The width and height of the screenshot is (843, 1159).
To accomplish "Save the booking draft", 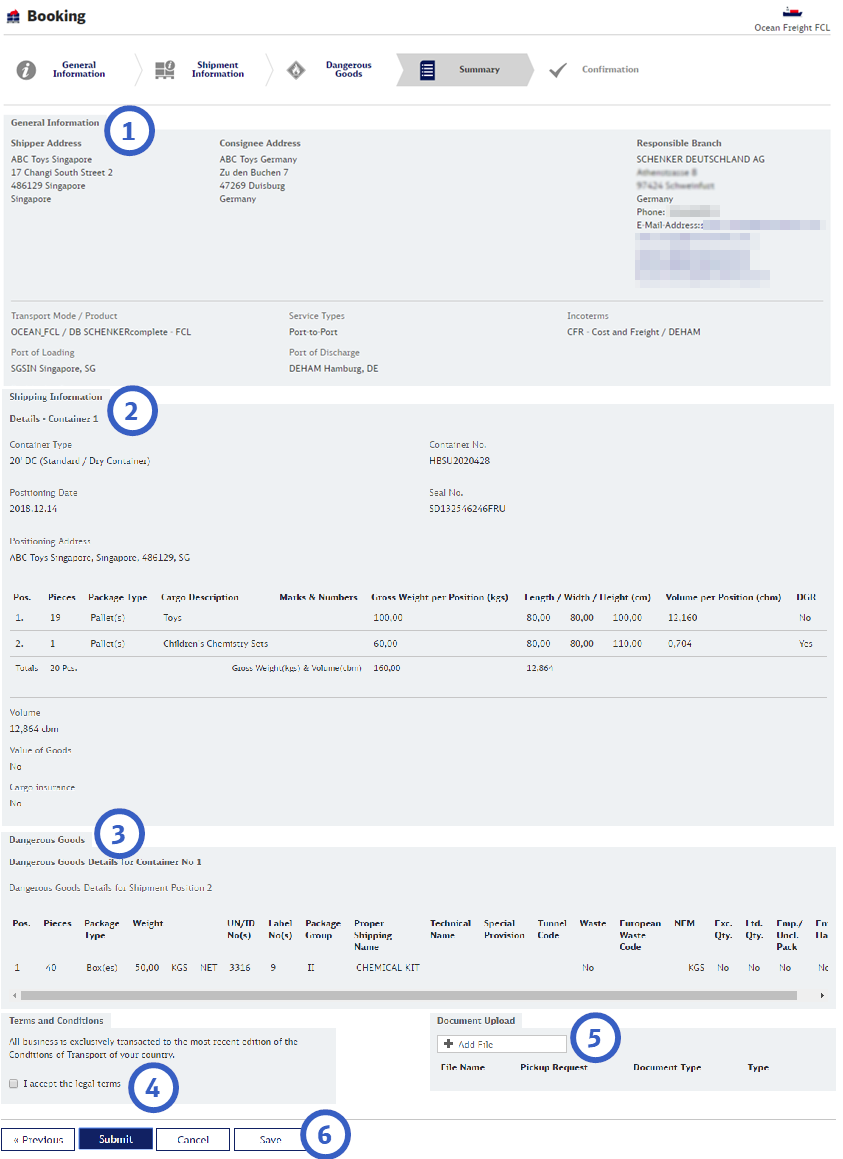I will 270,1139.
